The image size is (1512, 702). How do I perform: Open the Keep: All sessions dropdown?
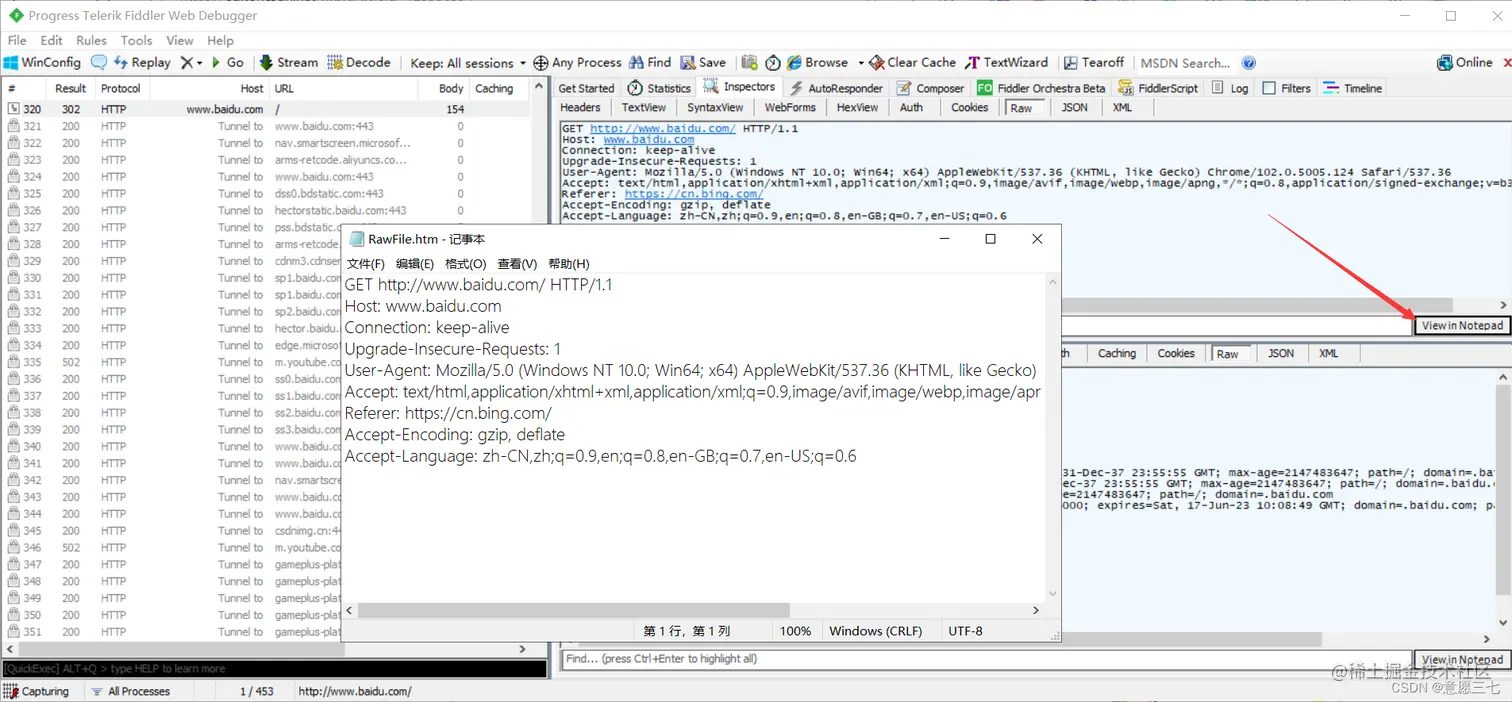click(468, 63)
